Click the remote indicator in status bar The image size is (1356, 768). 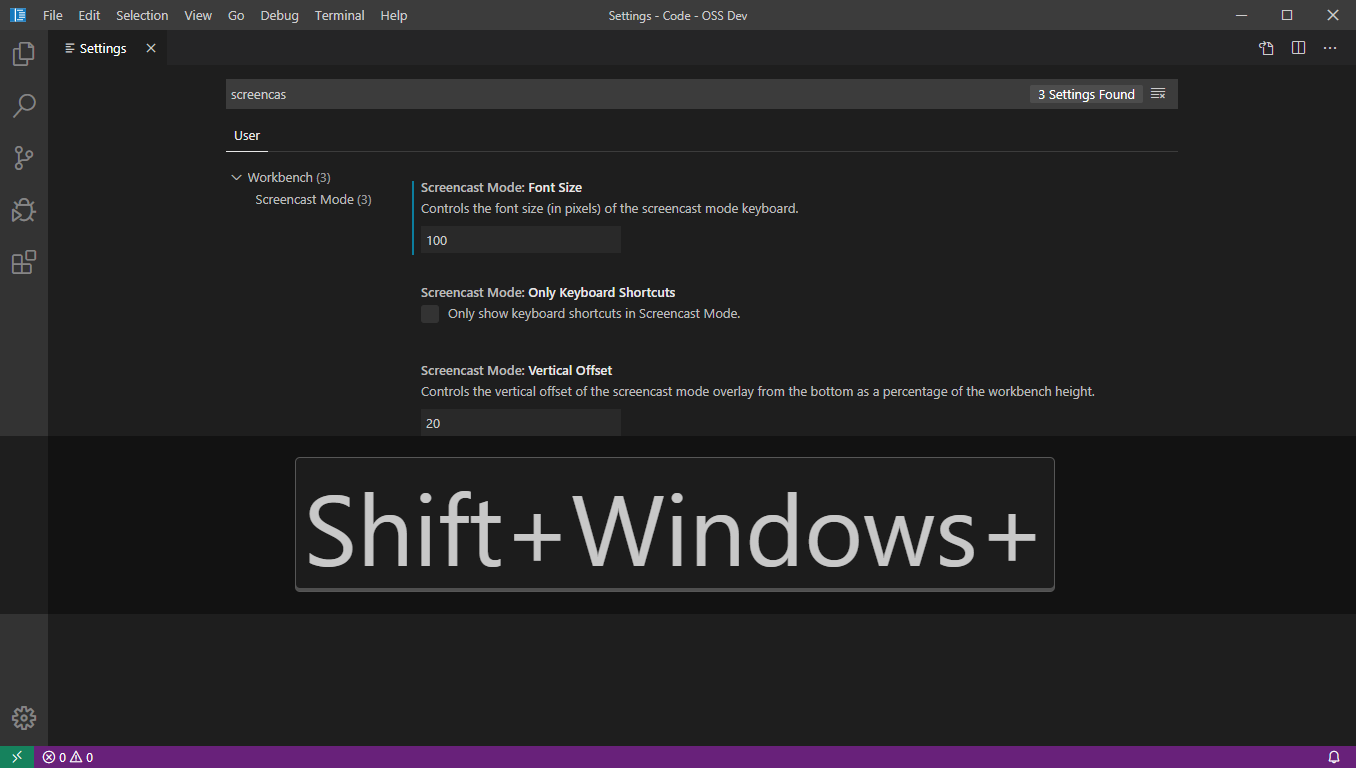coord(17,757)
